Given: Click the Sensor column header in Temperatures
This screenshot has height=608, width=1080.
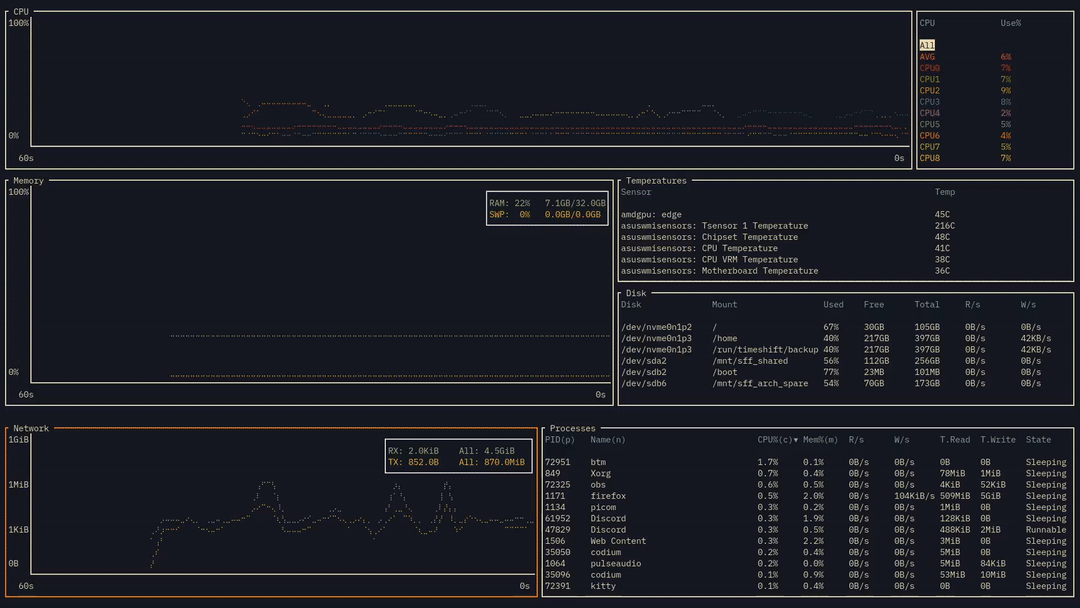Looking at the screenshot, I should coord(636,192).
